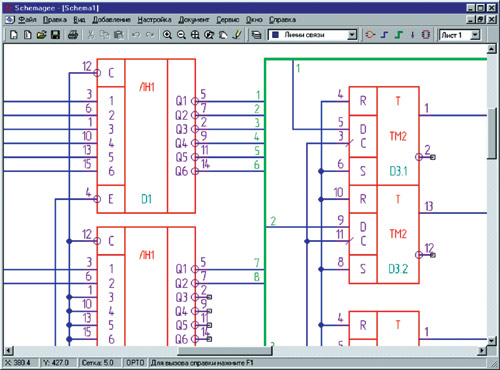Click the new document icon
This screenshot has width=500, height=370.
point(14,35)
